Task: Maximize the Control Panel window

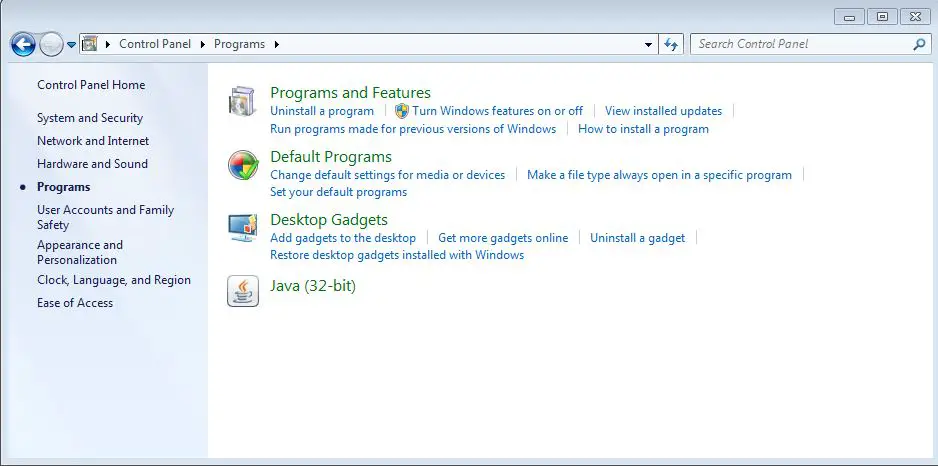Action: (x=882, y=17)
